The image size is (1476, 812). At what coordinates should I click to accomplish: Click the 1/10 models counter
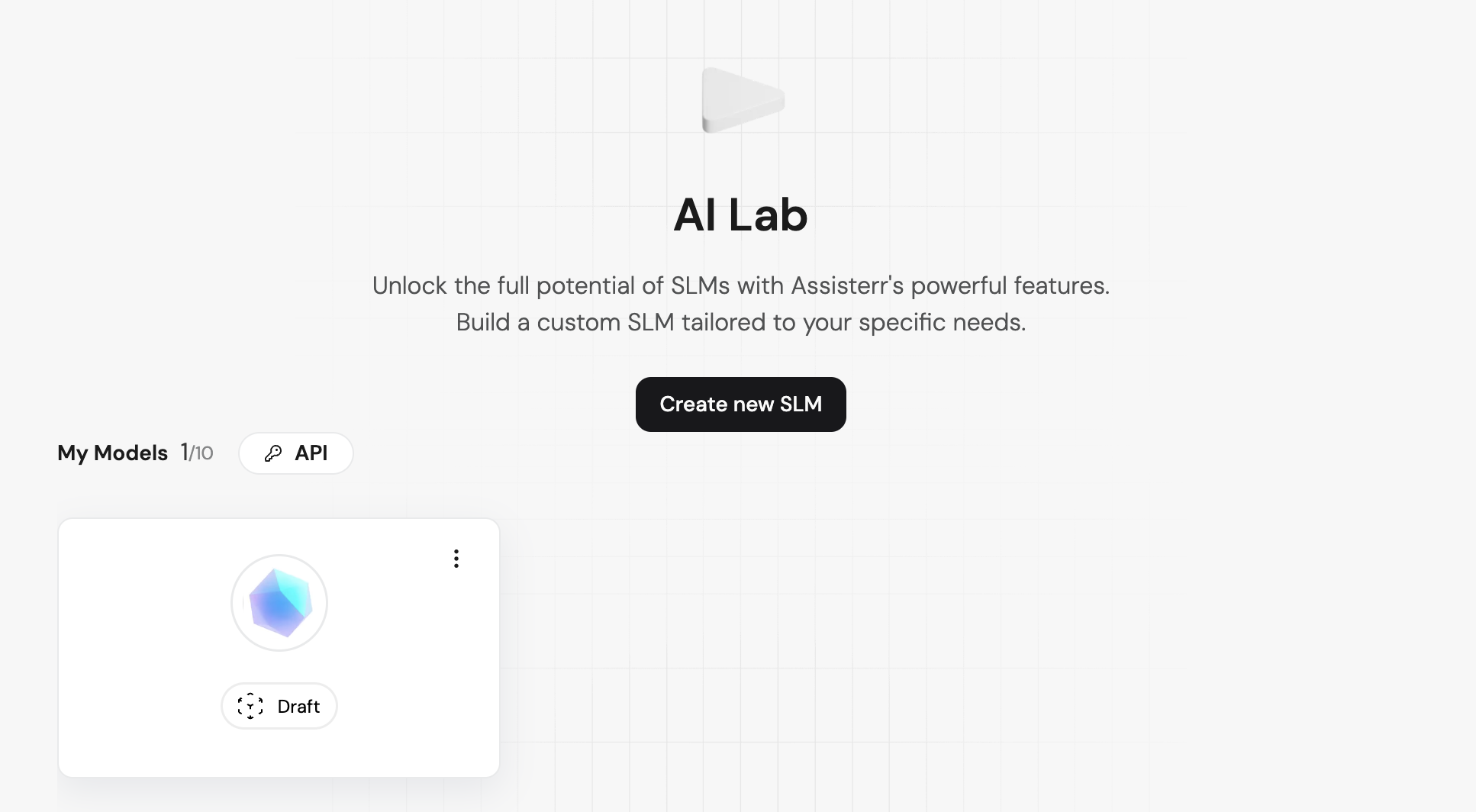(197, 453)
